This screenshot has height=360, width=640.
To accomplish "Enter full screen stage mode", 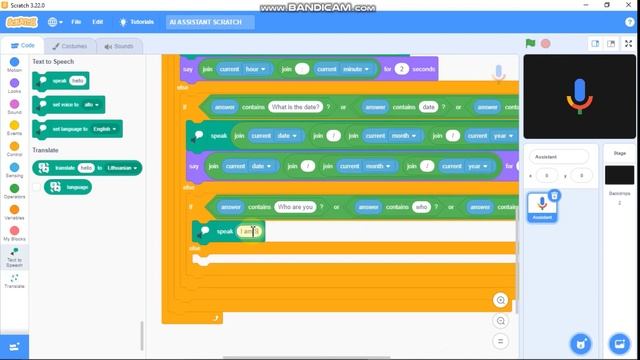I will [628, 44].
